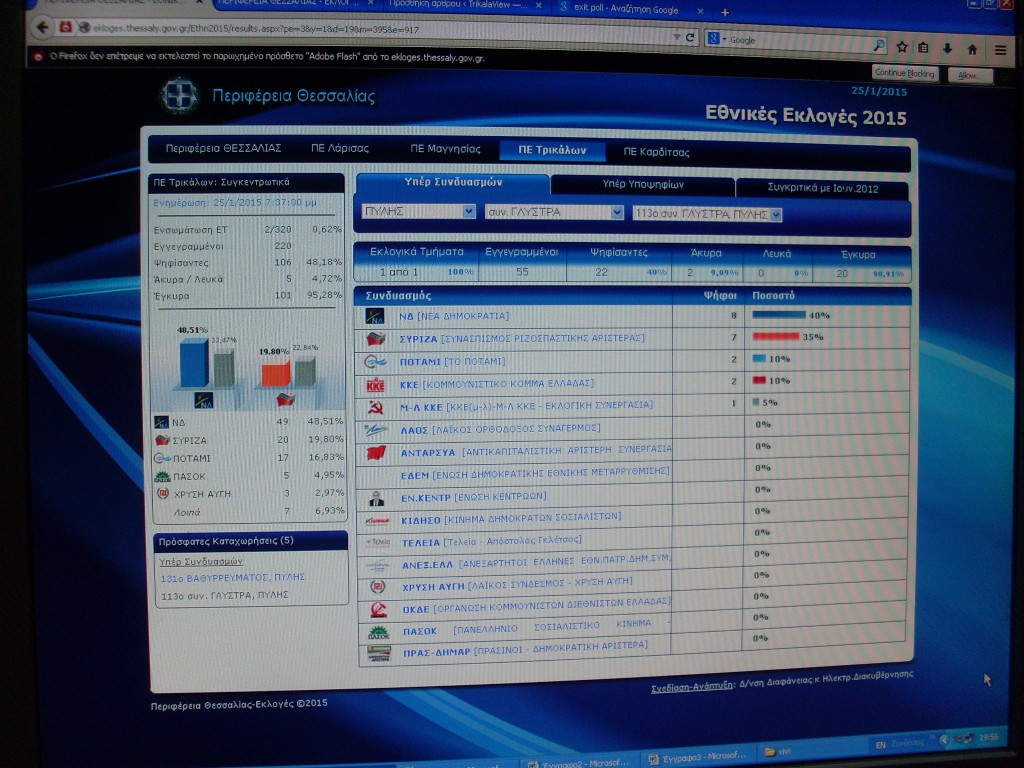The width and height of the screenshot is (1024, 768).
Task: Open the downloads arrow icon
Action: tap(947, 47)
